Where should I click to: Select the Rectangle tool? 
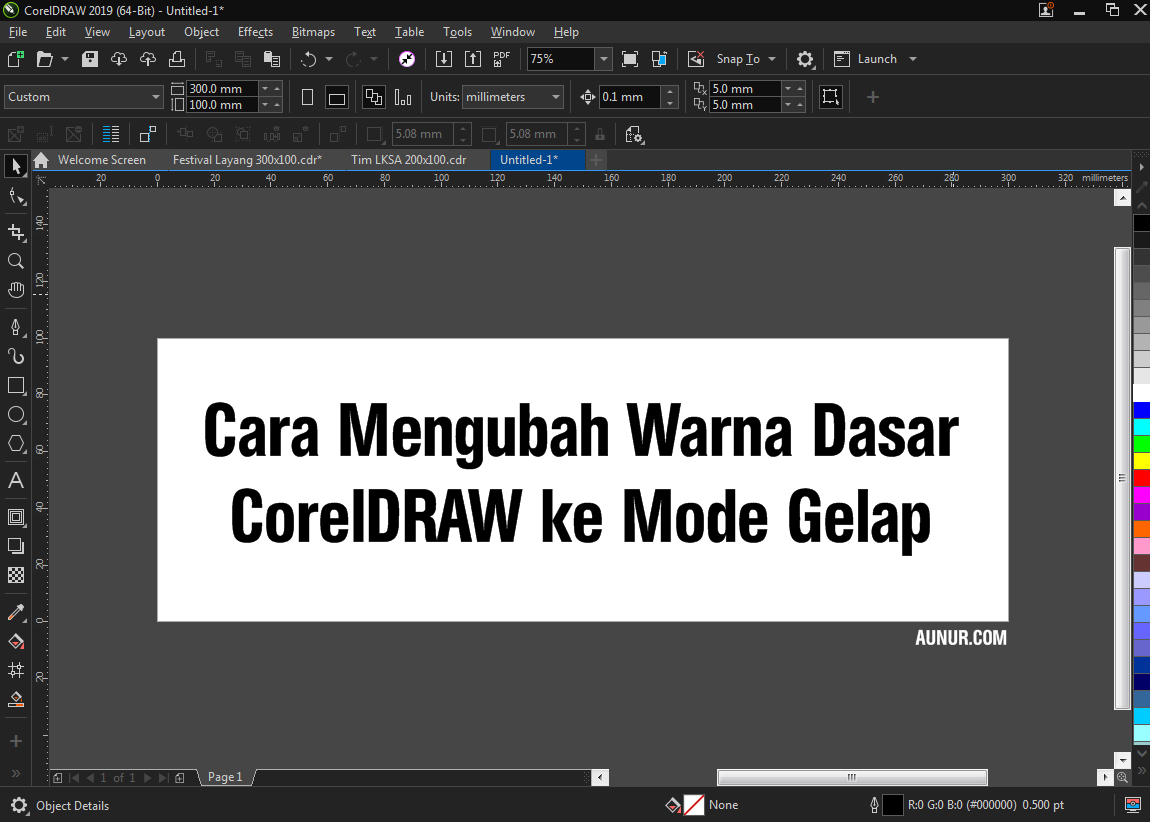[x=15, y=385]
